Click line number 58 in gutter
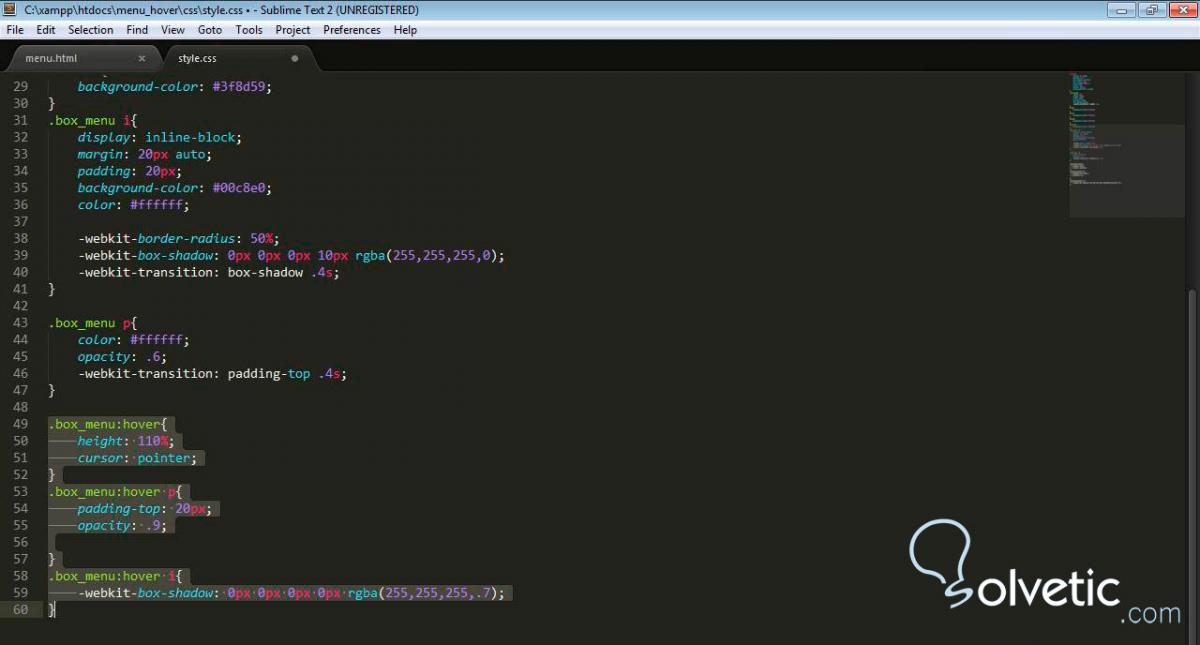Image resolution: width=1200 pixels, height=645 pixels. pyautogui.click(x=21, y=576)
